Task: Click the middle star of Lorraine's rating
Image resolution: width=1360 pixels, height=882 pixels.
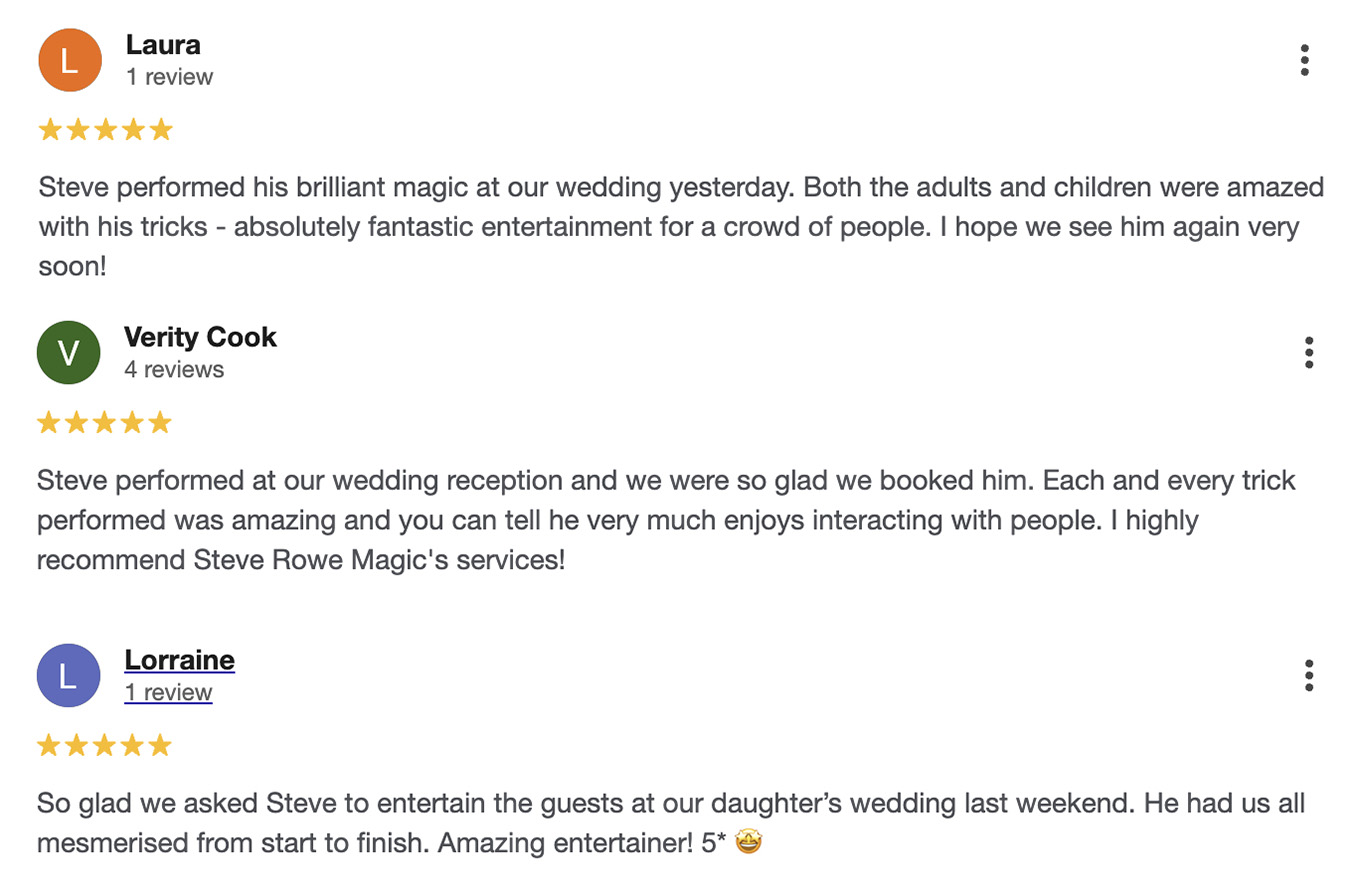Action: coord(104,744)
